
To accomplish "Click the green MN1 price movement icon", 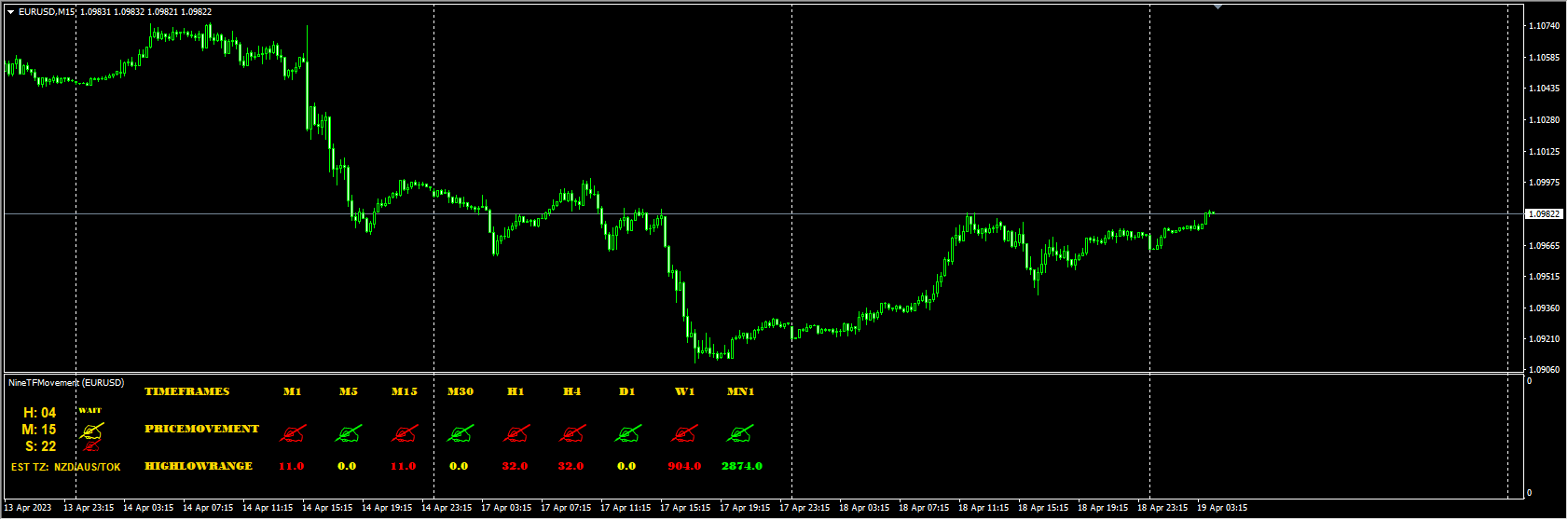I will tap(740, 433).
